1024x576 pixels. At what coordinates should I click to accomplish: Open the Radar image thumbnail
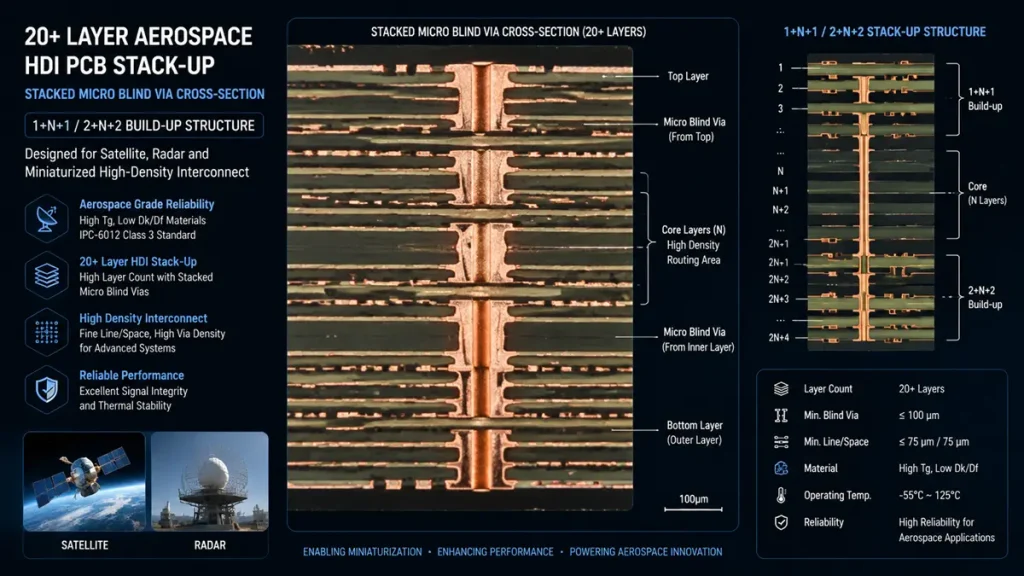(x=210, y=481)
